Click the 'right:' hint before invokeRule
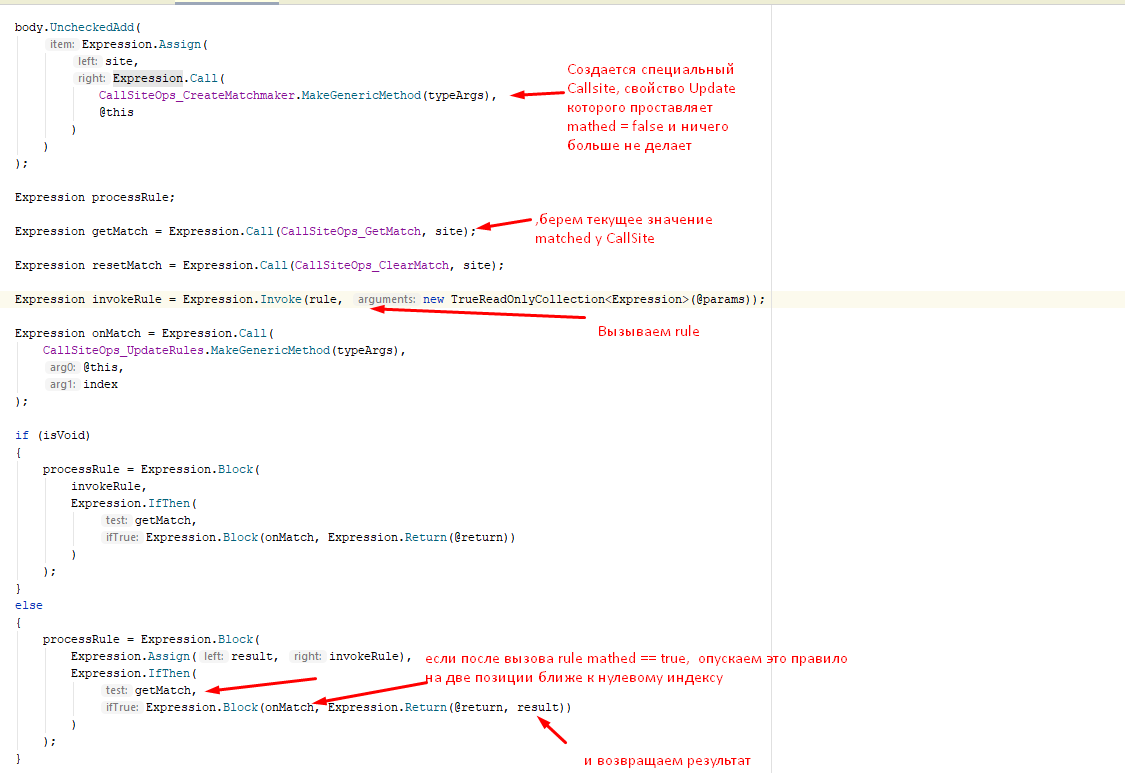Image resolution: width=1125 pixels, height=773 pixels. click(x=308, y=657)
